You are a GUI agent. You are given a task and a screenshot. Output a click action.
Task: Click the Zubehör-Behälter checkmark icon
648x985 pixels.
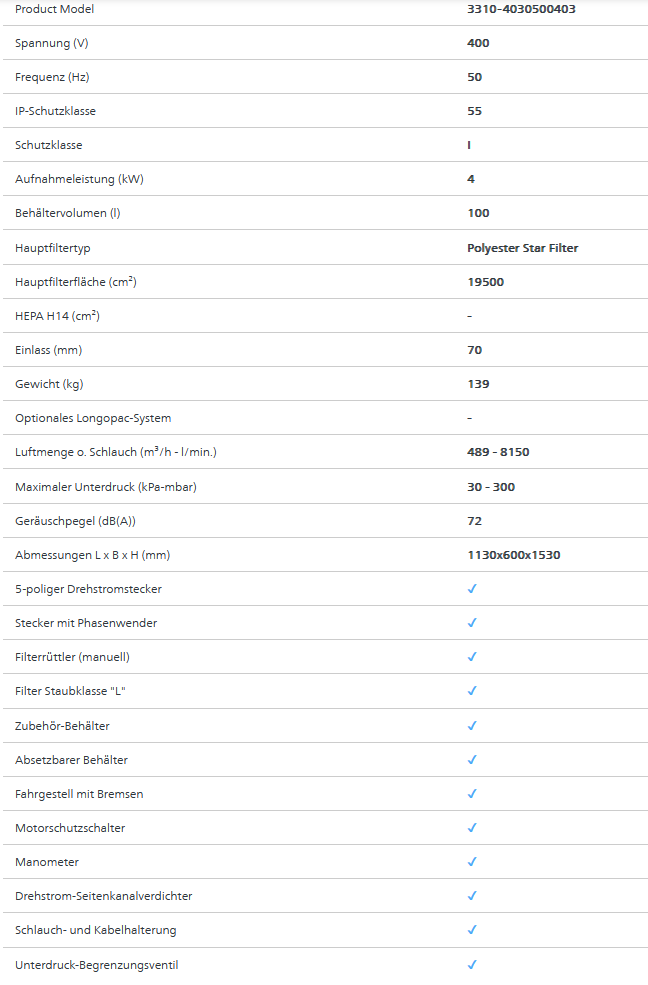pos(472,726)
